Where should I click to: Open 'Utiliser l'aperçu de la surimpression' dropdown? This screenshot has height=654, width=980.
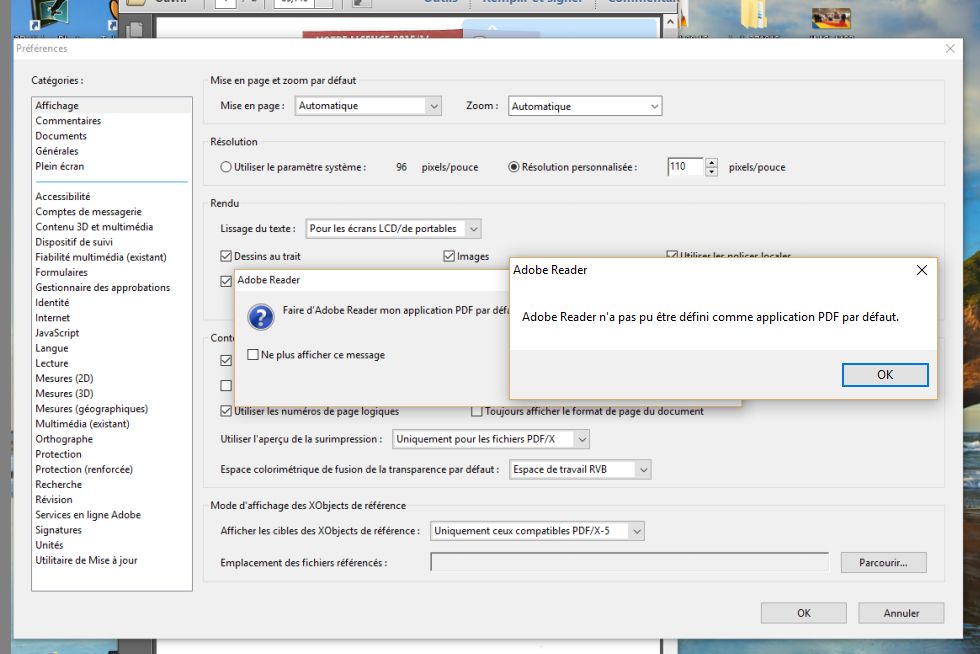pyautogui.click(x=491, y=439)
